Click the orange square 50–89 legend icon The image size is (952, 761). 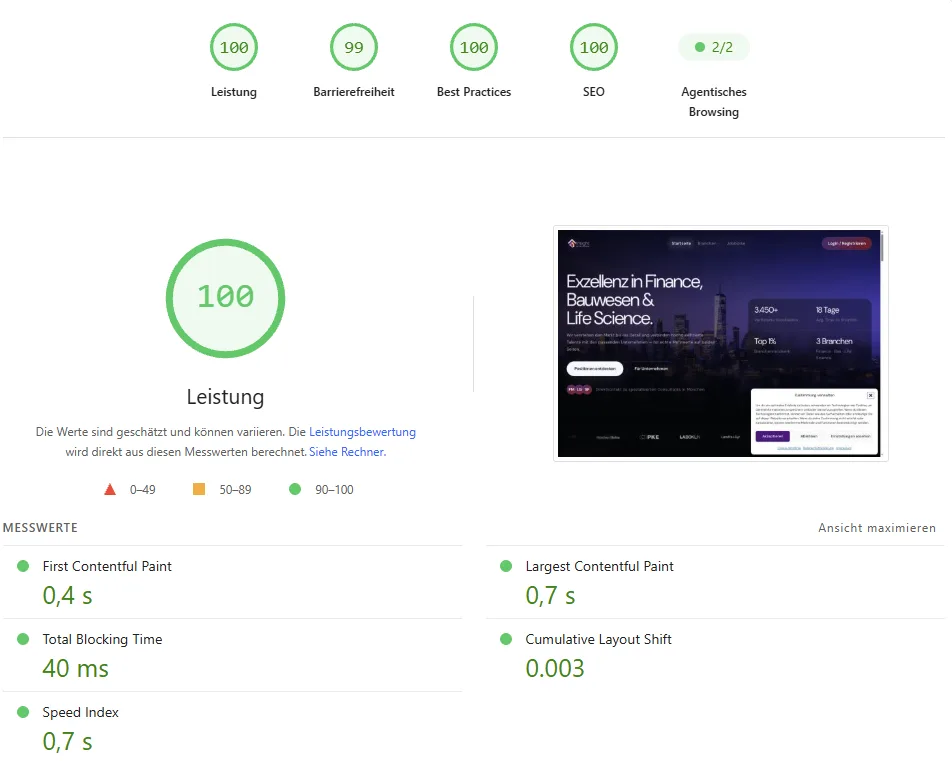(199, 489)
